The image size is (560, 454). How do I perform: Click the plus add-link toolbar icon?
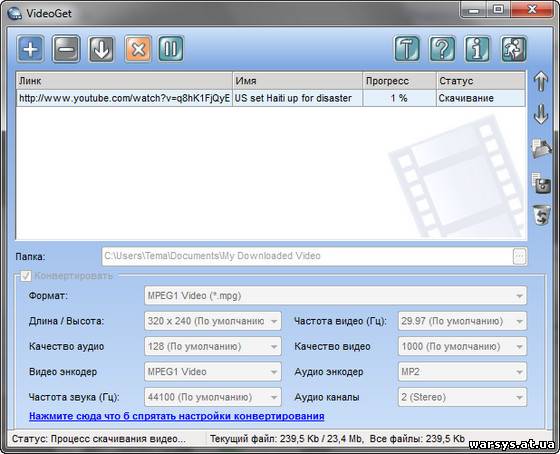(x=31, y=49)
